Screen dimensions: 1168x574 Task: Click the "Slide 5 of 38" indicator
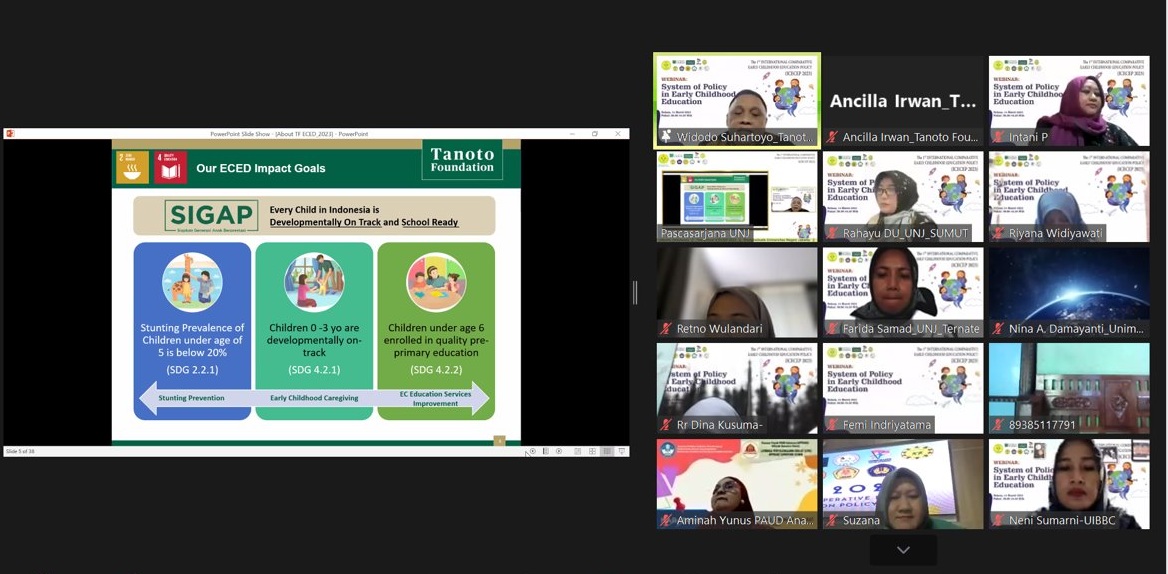[x=20, y=451]
